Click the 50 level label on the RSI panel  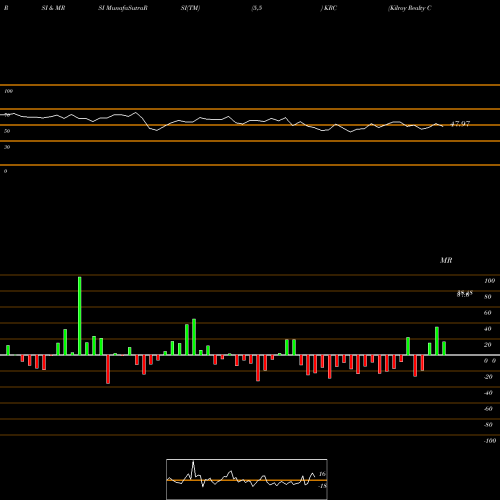[7, 131]
